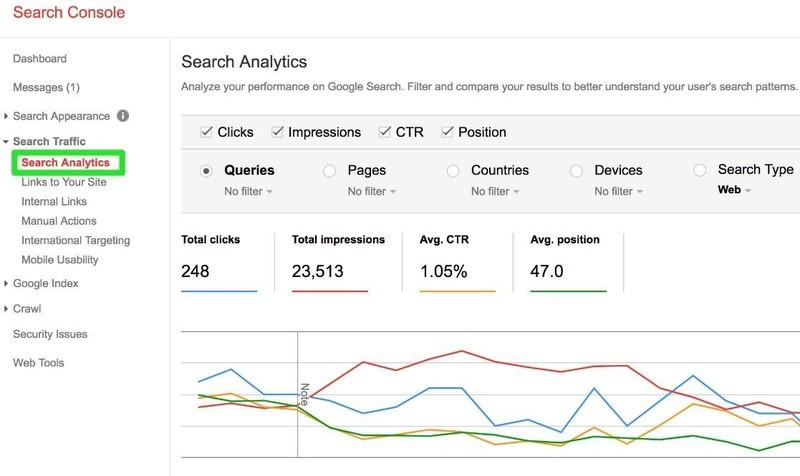The width and height of the screenshot is (800, 476).
Task: Toggle the Clicks checkbox
Action: click(206, 132)
